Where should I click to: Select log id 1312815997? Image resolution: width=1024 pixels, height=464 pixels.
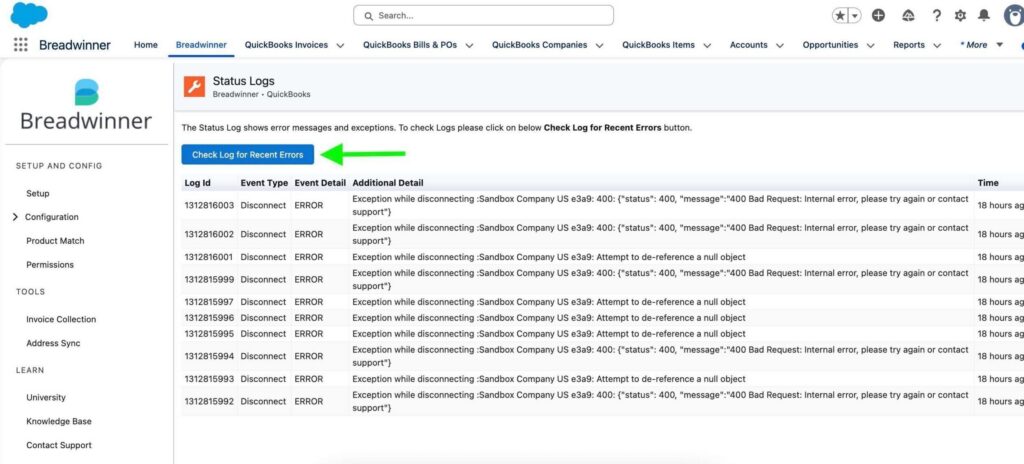[x=209, y=302]
